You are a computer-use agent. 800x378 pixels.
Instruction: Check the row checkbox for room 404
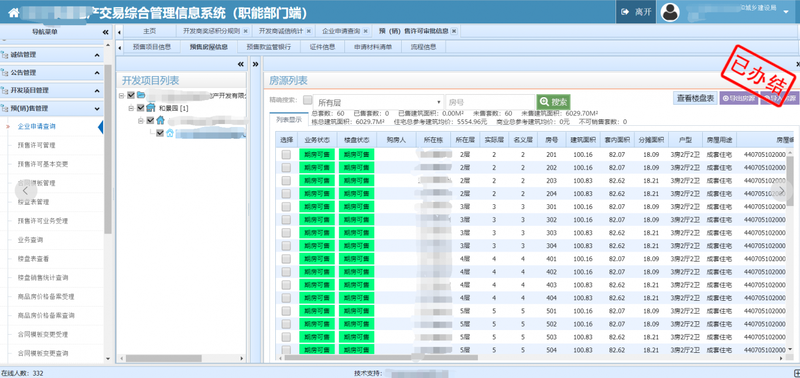pyautogui.click(x=286, y=298)
